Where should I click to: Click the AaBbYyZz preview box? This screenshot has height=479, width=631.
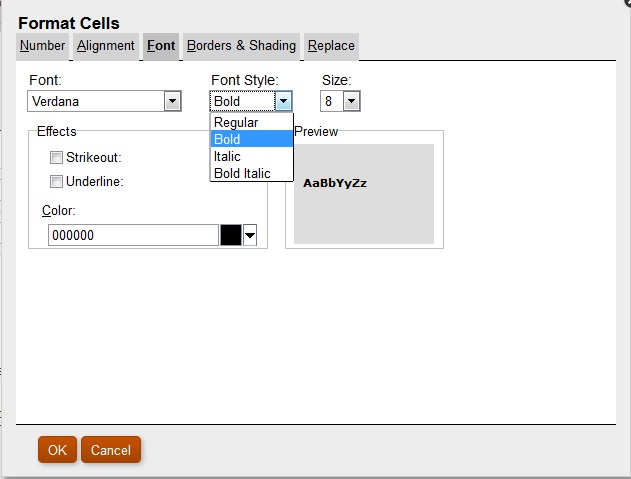pyautogui.click(x=364, y=194)
